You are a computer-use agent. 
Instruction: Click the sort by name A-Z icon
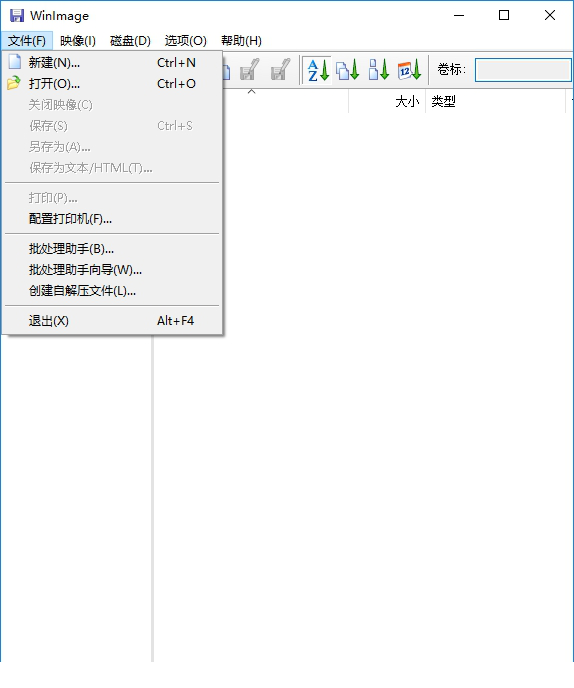tap(318, 70)
